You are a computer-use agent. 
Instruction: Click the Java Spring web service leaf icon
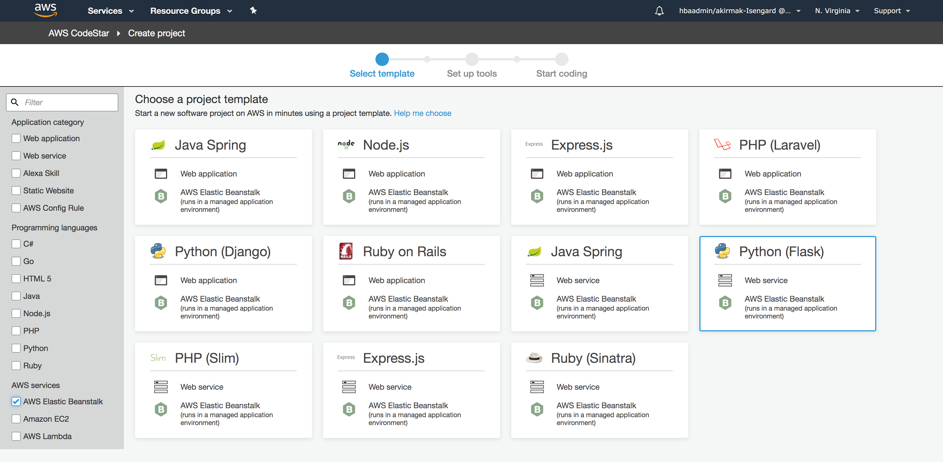(534, 251)
